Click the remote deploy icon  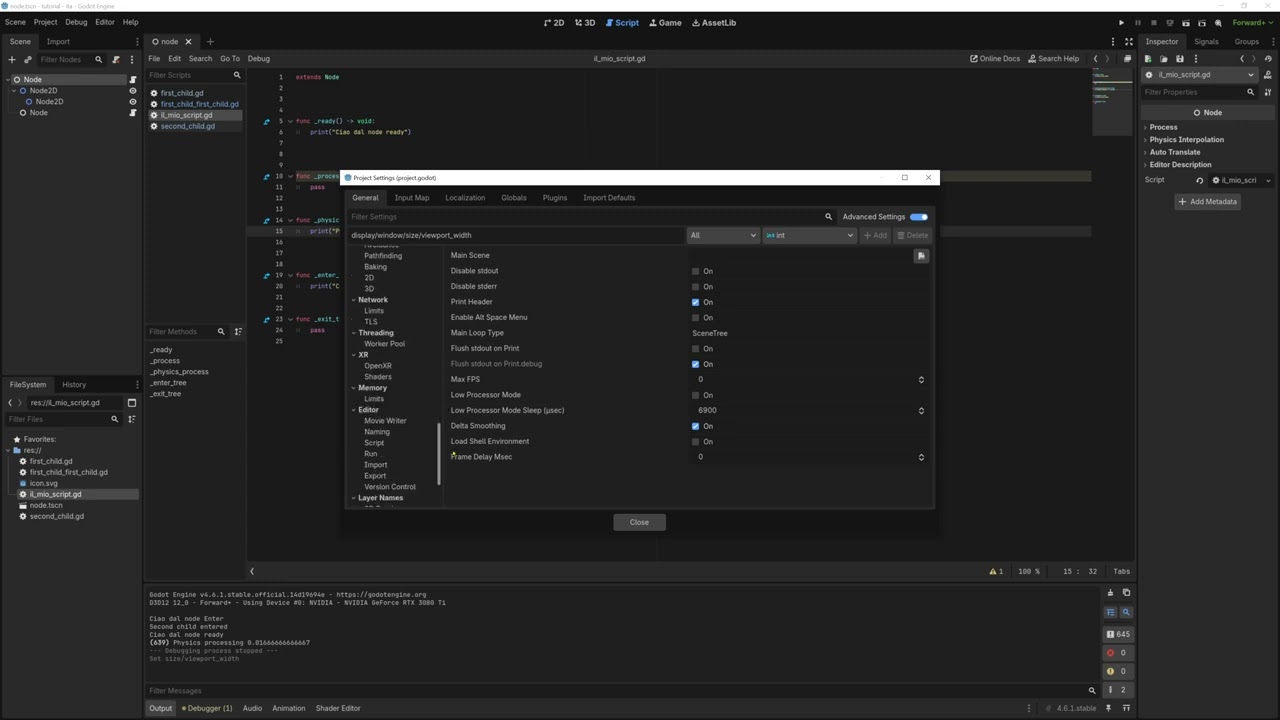tap(1169, 22)
